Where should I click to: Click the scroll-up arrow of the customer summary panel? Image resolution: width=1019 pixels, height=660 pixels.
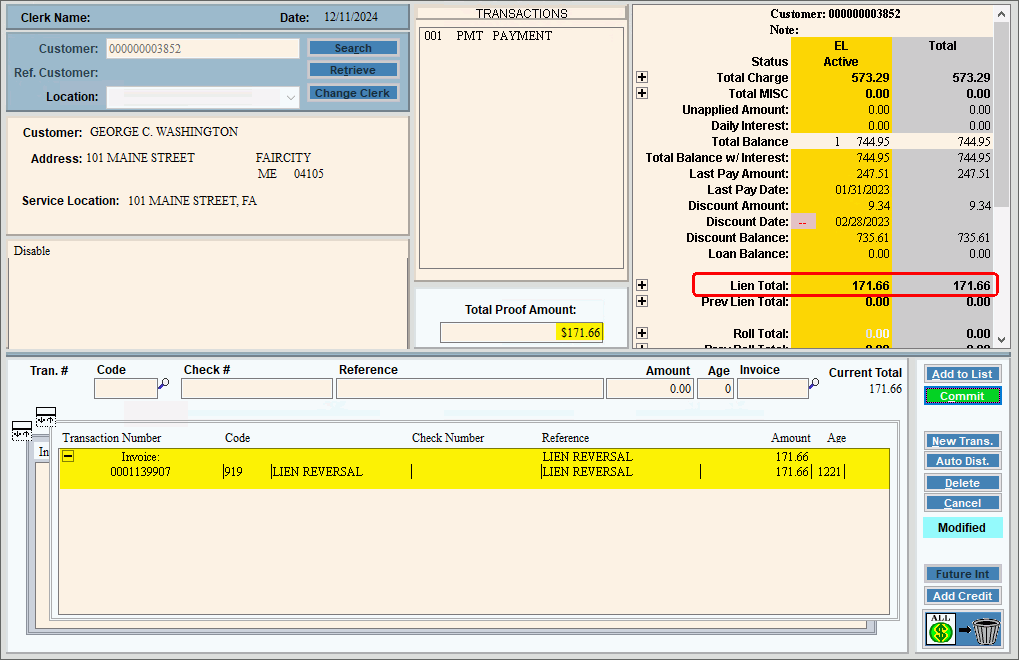(x=1001, y=14)
